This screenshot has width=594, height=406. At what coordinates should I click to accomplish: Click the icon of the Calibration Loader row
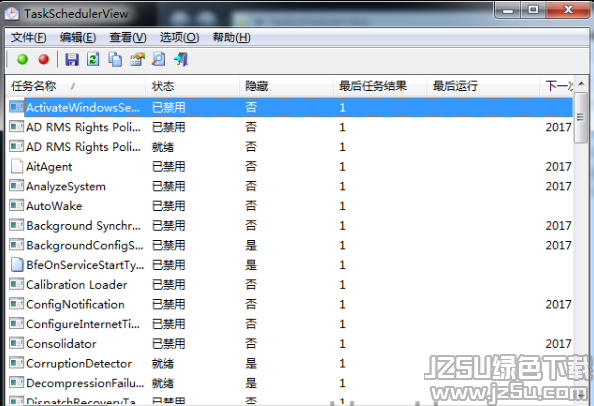(17, 284)
